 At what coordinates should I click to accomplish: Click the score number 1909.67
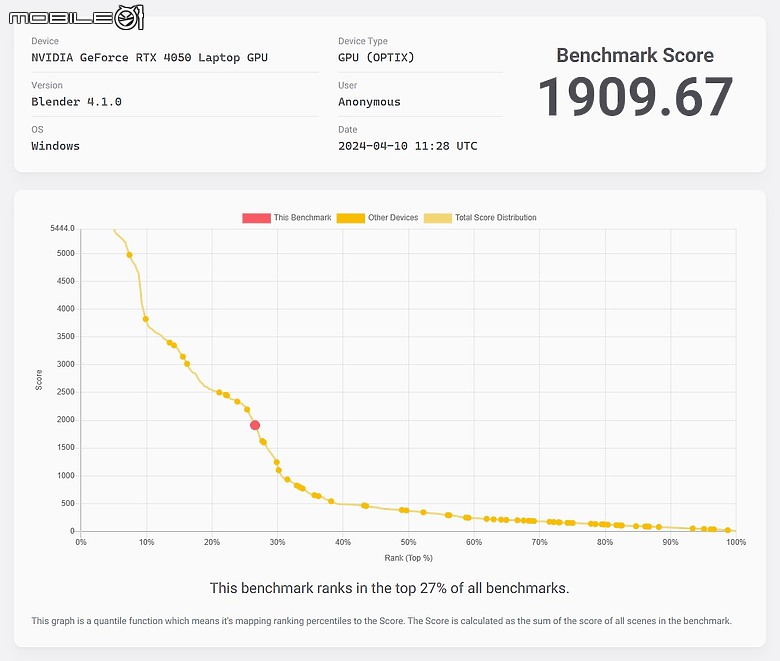pos(635,97)
